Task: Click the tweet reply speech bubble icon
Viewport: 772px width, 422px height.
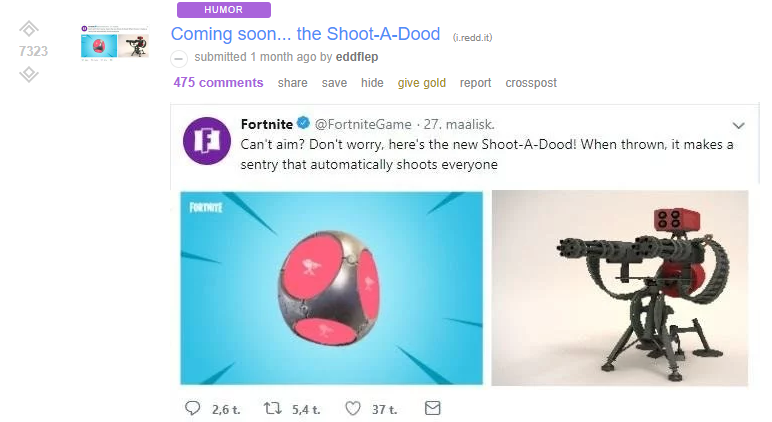Action: click(x=193, y=408)
